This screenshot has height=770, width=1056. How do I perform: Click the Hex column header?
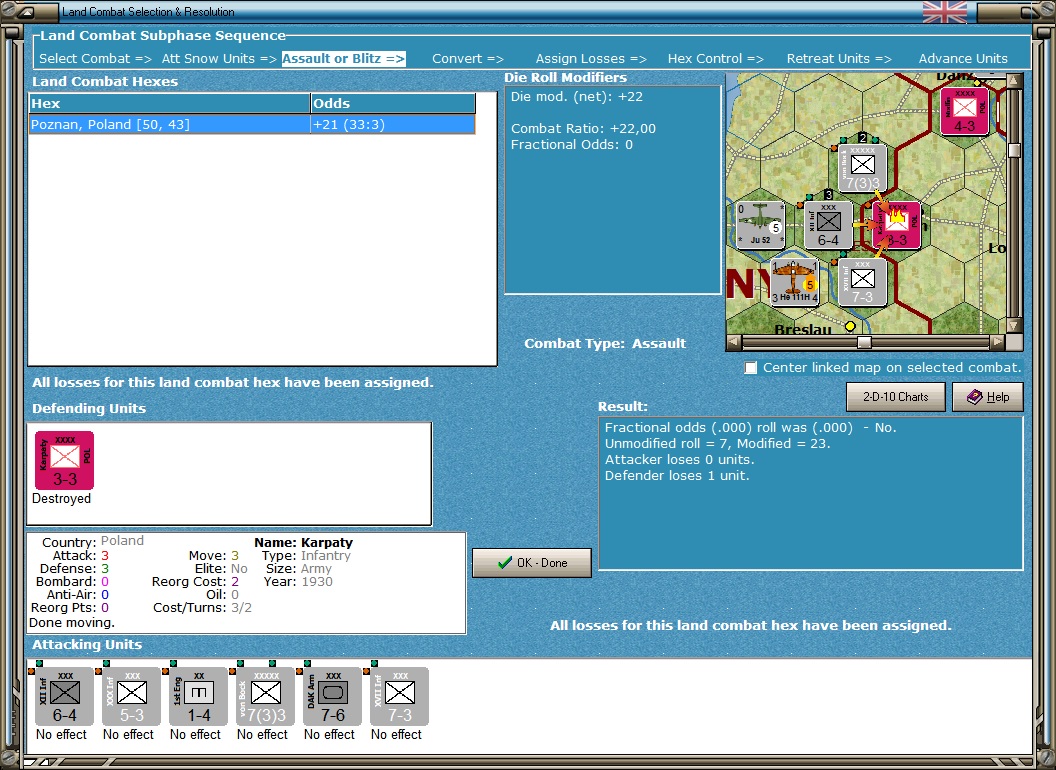(x=169, y=103)
